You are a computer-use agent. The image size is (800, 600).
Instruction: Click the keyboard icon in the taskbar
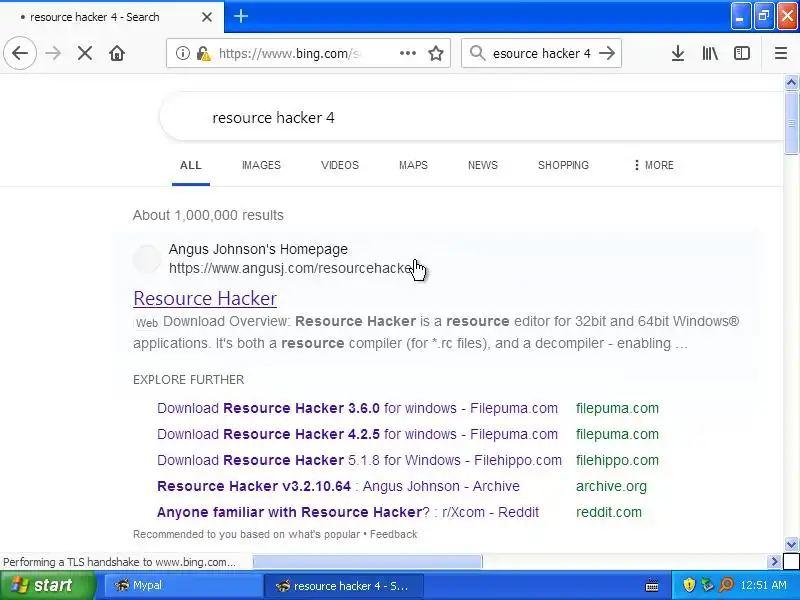coord(652,585)
